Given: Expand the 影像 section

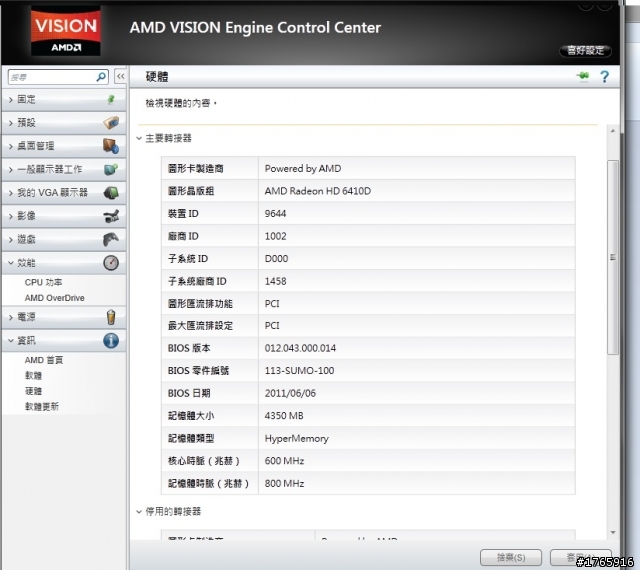Looking at the screenshot, I should [11, 216].
